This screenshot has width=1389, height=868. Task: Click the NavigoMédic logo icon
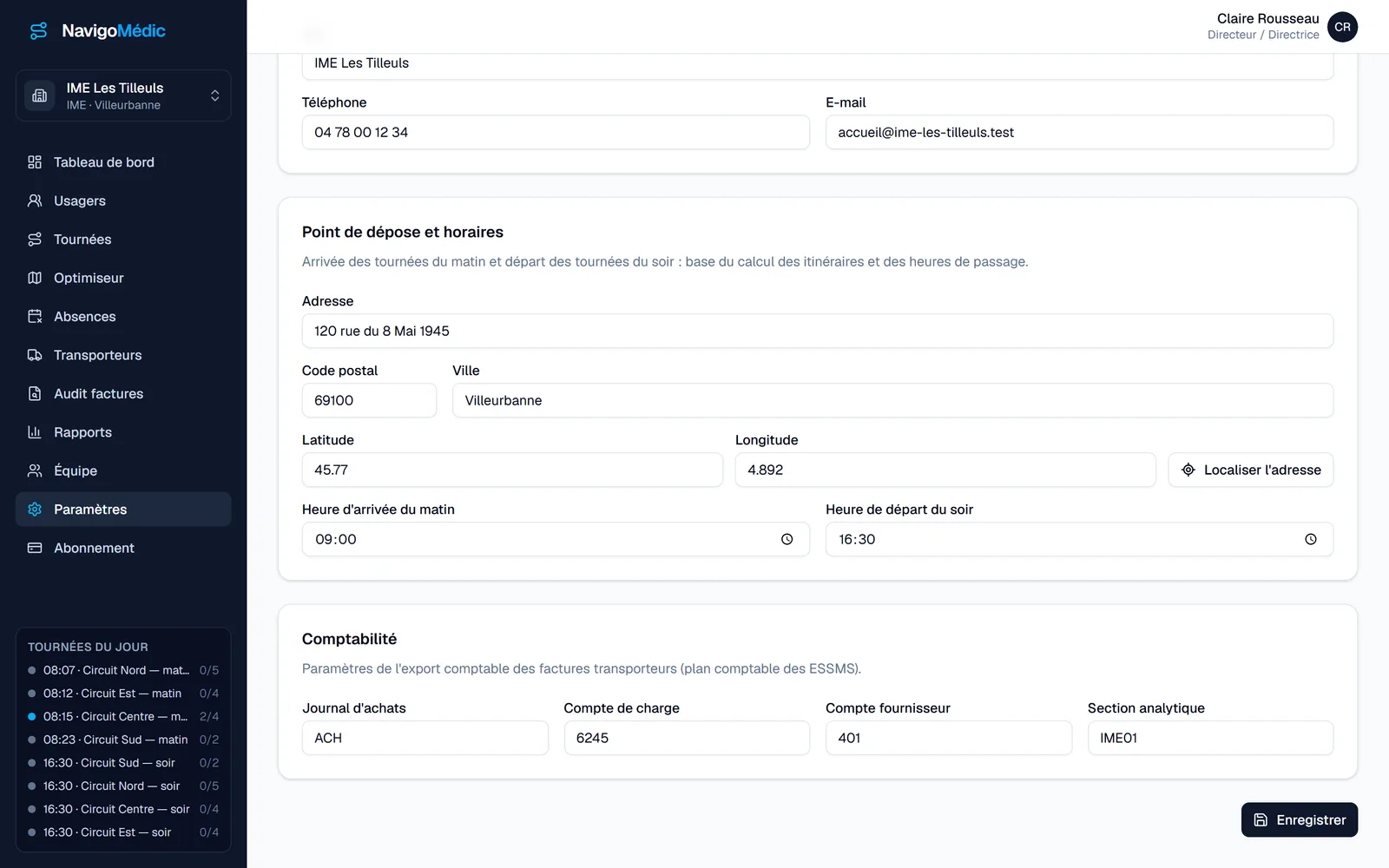click(x=39, y=31)
